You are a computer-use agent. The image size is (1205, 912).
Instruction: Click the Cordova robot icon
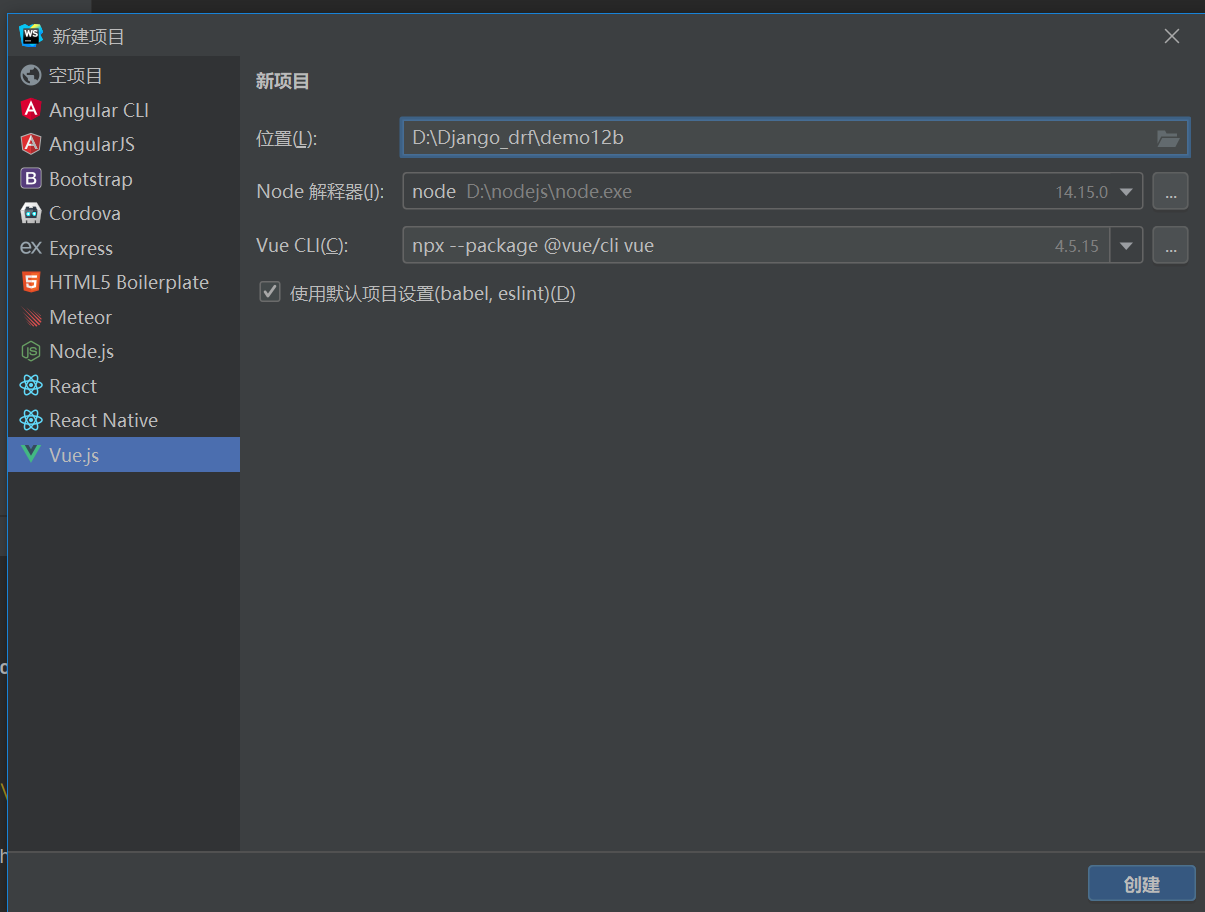coord(31,213)
